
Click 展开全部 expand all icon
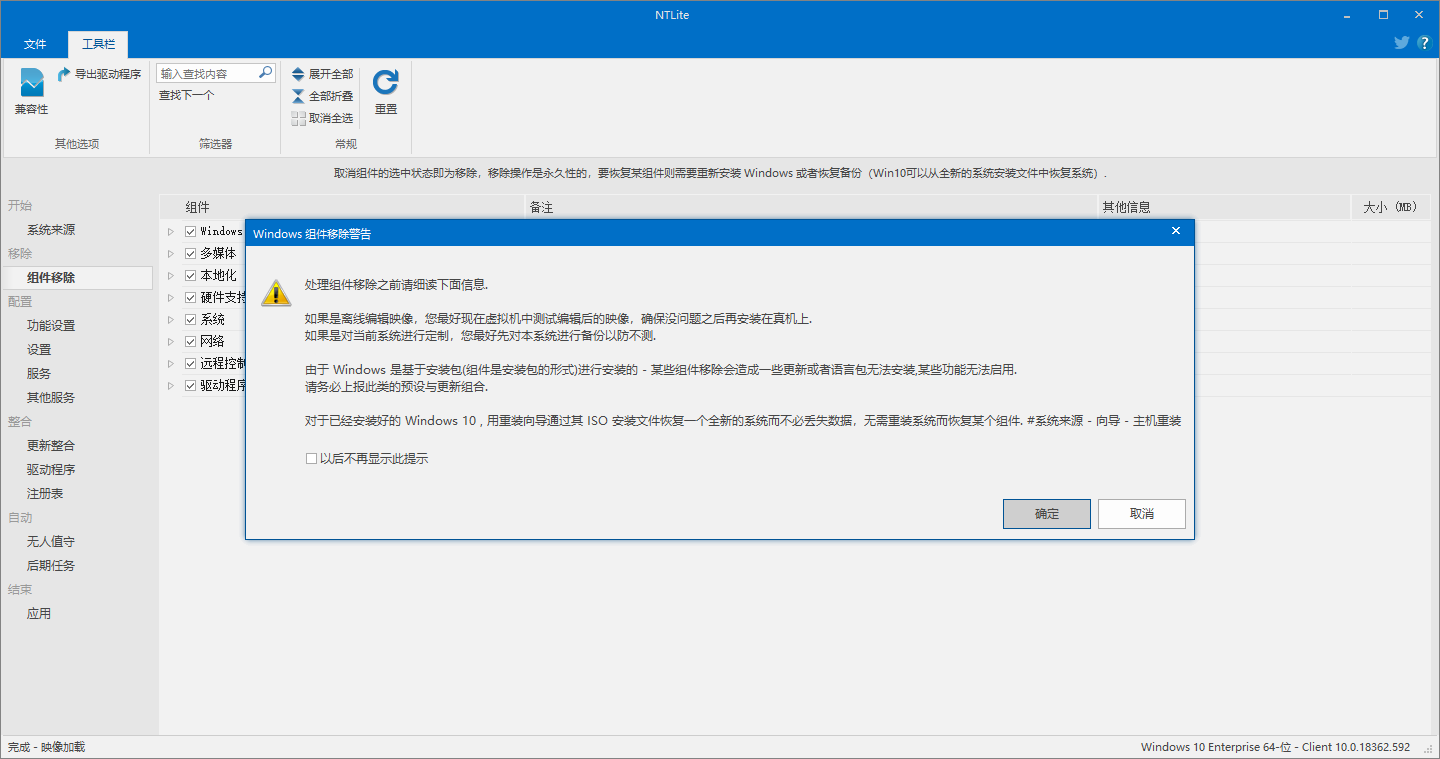click(298, 74)
